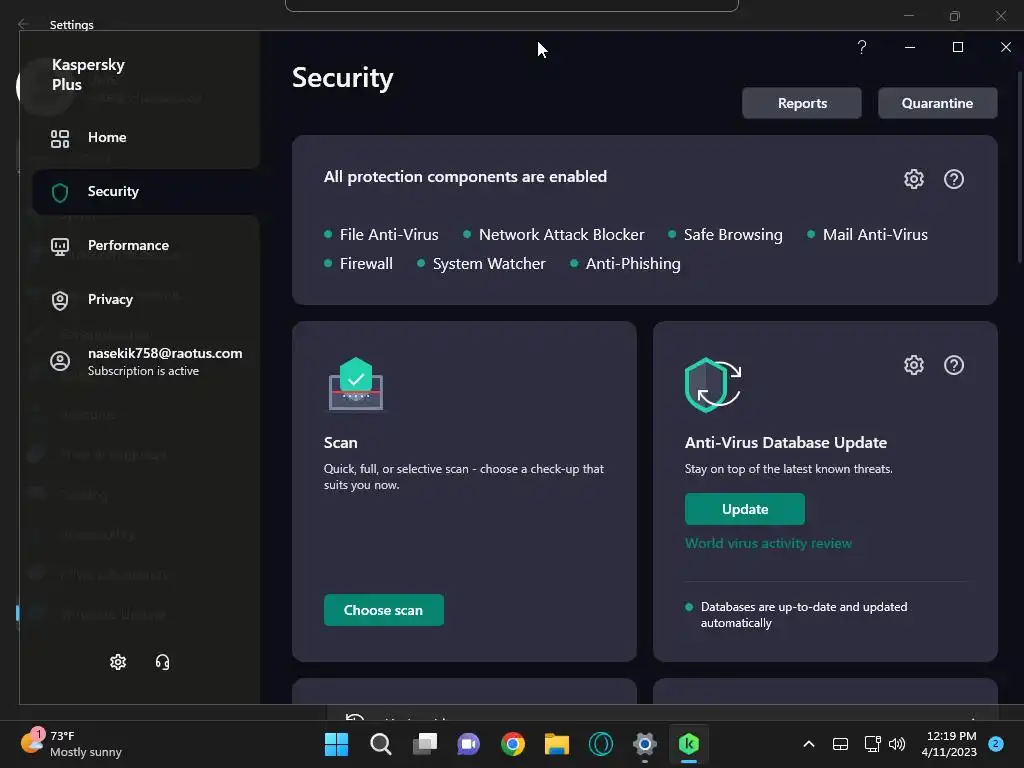Open help for Anti-Virus Database Update

click(954, 365)
